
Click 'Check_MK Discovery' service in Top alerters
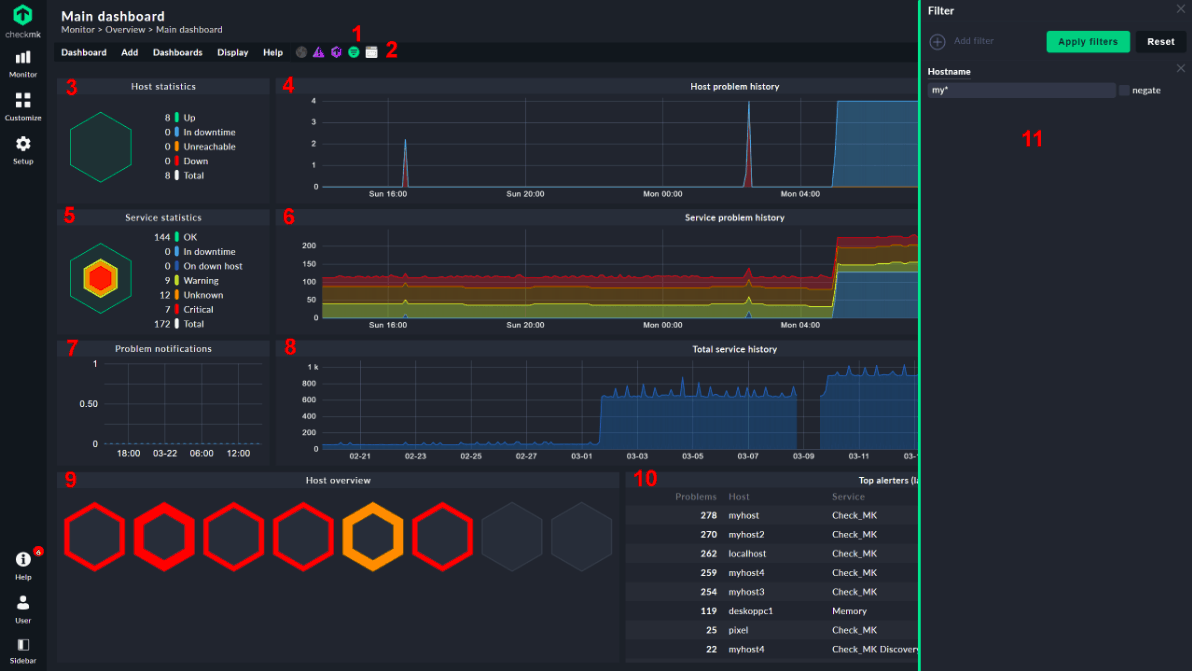[x=875, y=649]
